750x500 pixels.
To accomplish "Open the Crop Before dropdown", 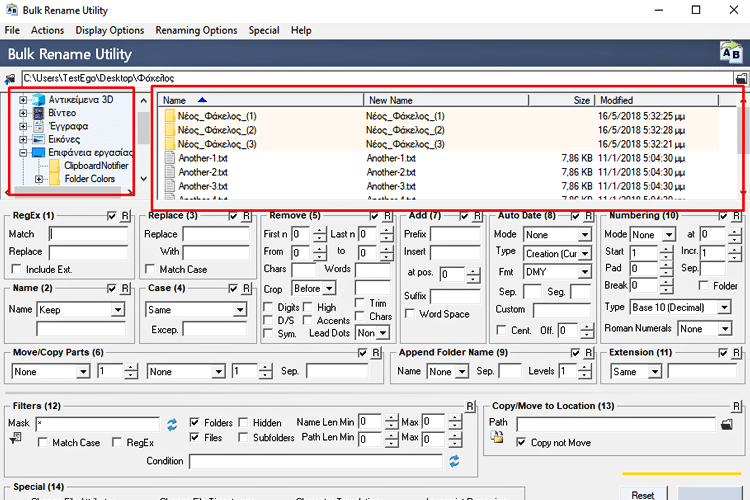I will (329, 289).
